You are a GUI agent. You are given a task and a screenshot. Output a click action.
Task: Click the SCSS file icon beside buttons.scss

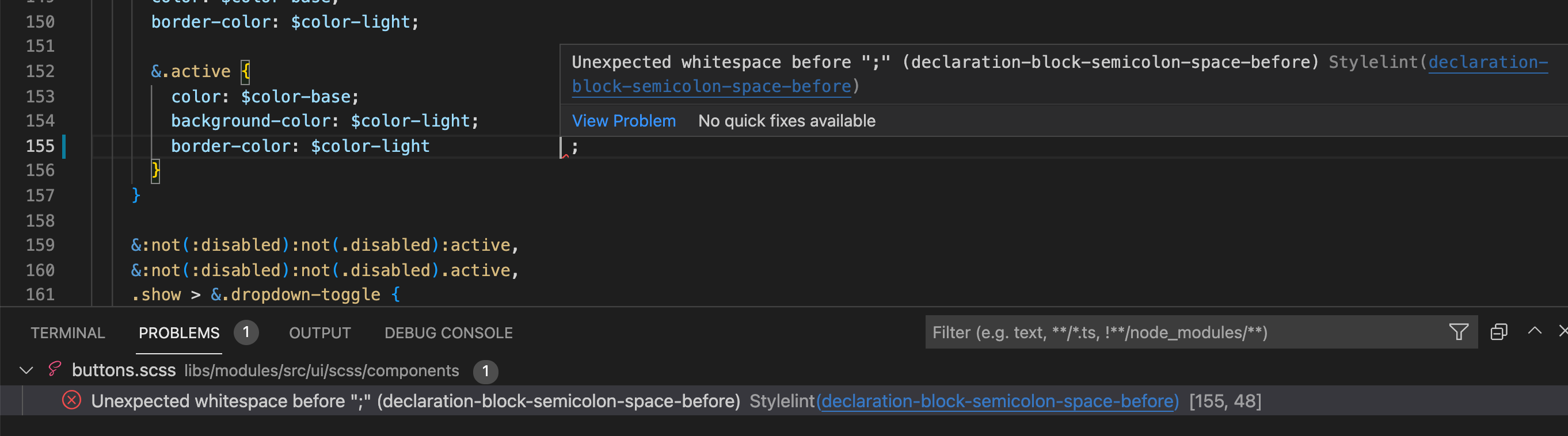55,369
